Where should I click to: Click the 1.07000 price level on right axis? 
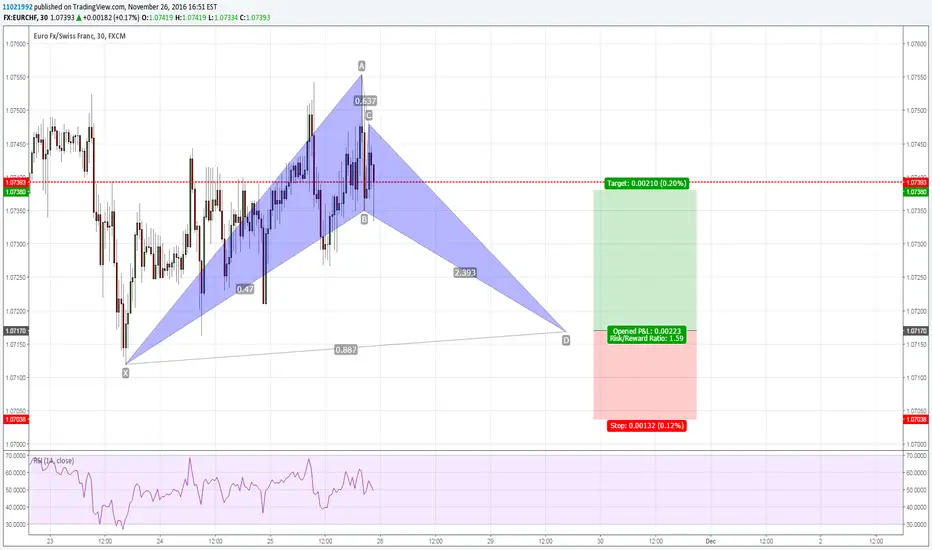click(917, 444)
